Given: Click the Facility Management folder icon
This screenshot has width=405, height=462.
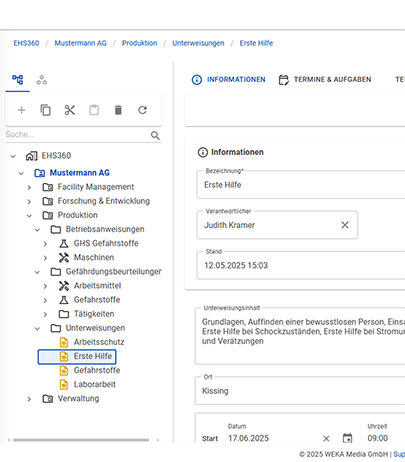Looking at the screenshot, I should click(x=48, y=187).
